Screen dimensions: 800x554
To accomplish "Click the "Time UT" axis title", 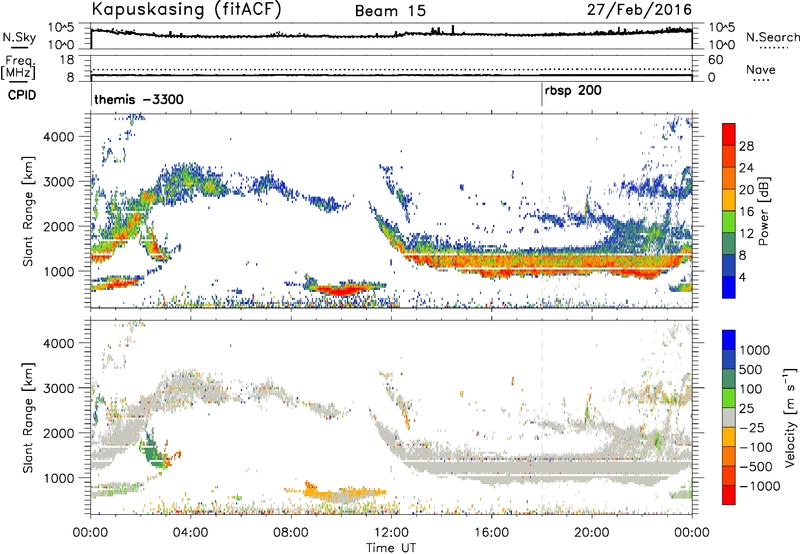I will coord(391,548).
